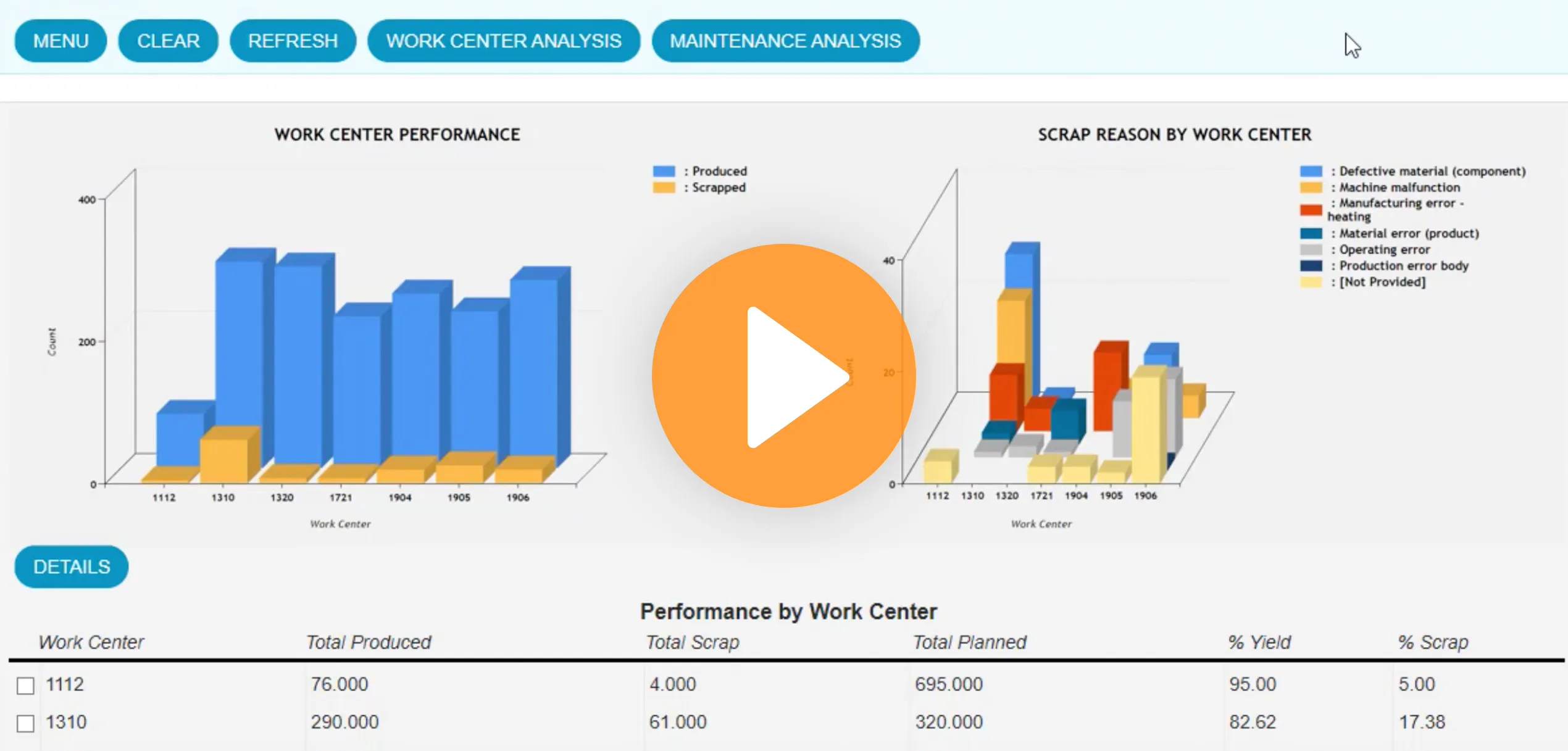Image resolution: width=1568 pixels, height=751 pixels.
Task: Click % Scrap value 5.00
Action: (x=1417, y=684)
